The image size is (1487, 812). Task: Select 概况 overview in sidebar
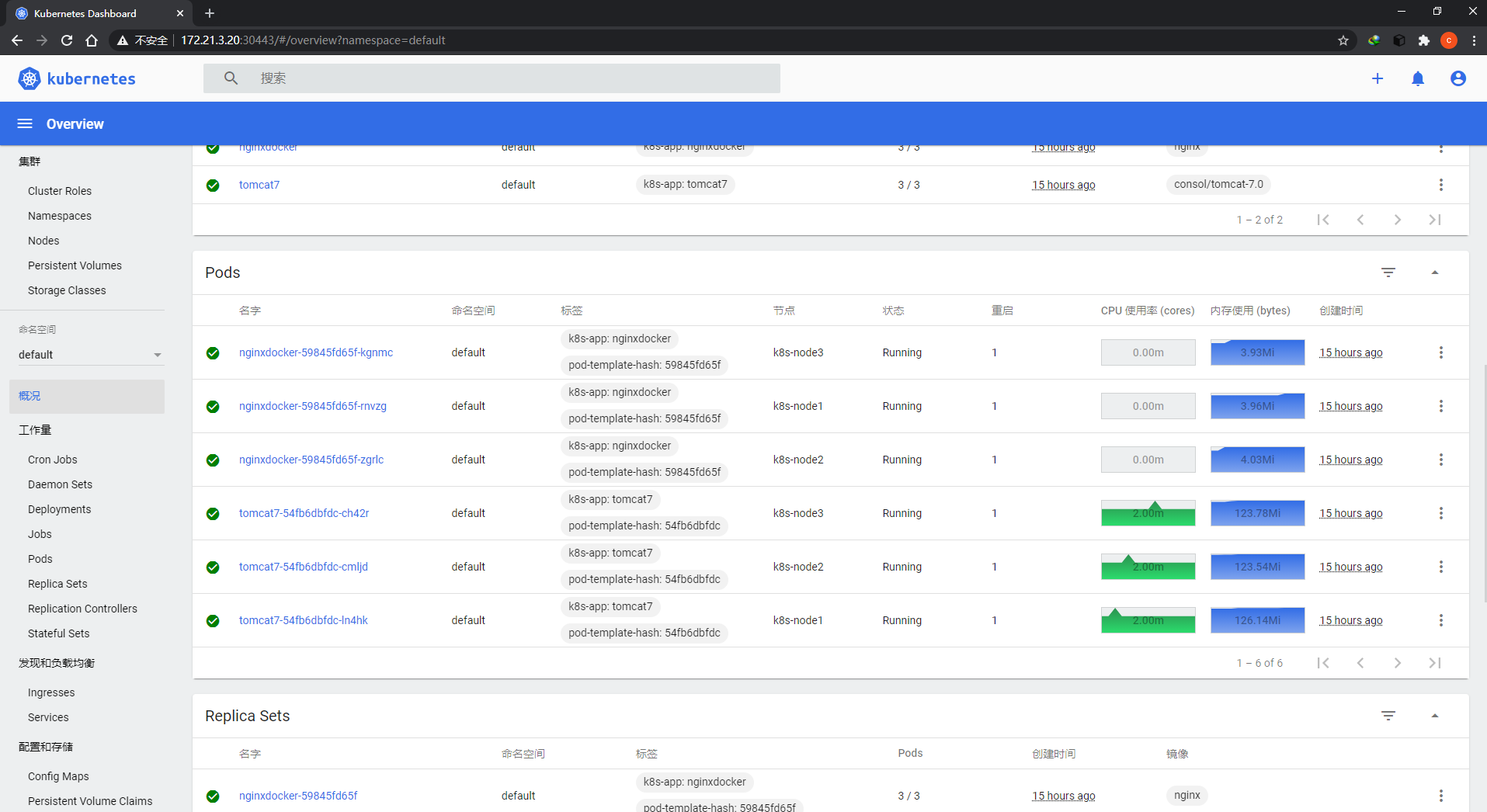pos(87,396)
